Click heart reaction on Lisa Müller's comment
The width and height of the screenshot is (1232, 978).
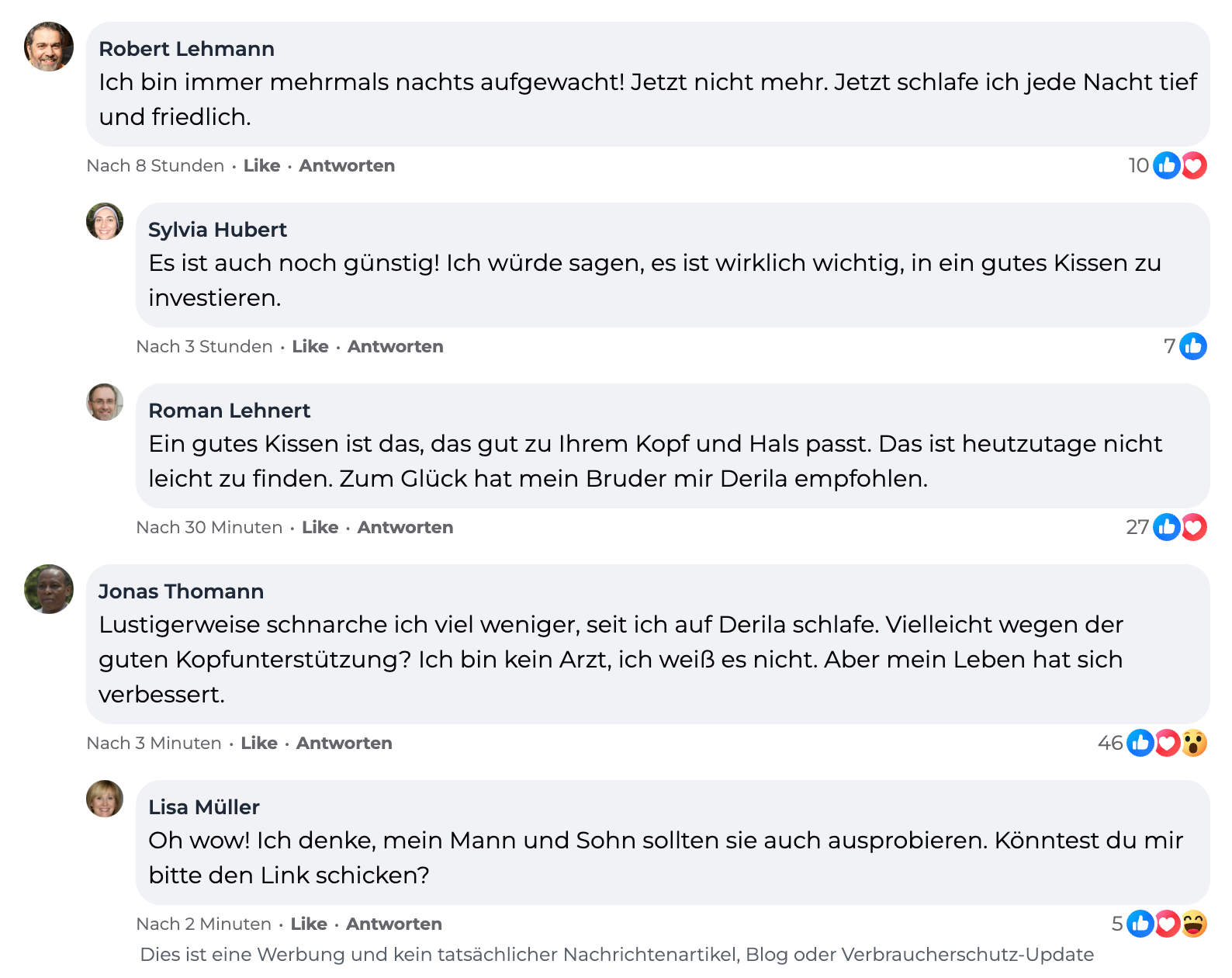[x=1168, y=924]
